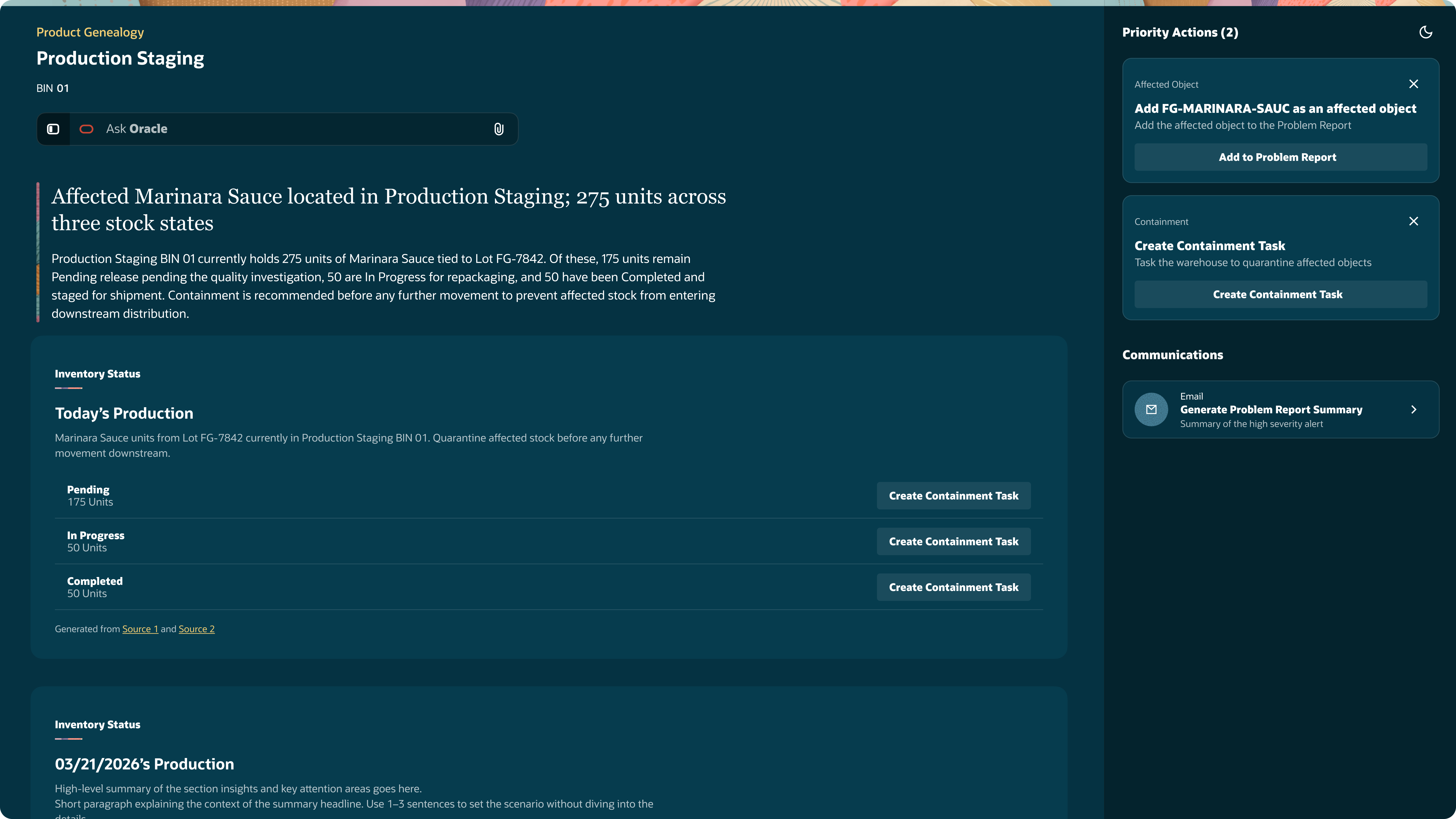The height and width of the screenshot is (819, 1456).
Task: Create Containment Task for Pending units
Action: coord(953,496)
